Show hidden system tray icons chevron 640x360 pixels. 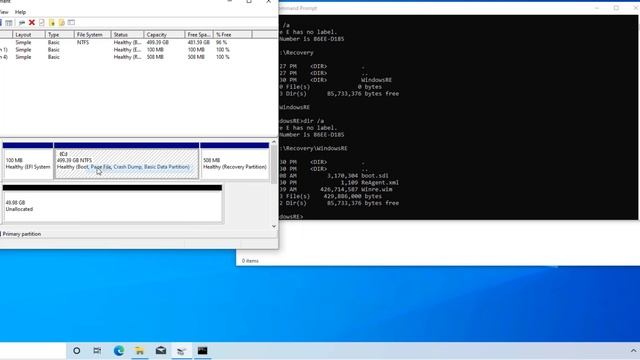pos(633,351)
